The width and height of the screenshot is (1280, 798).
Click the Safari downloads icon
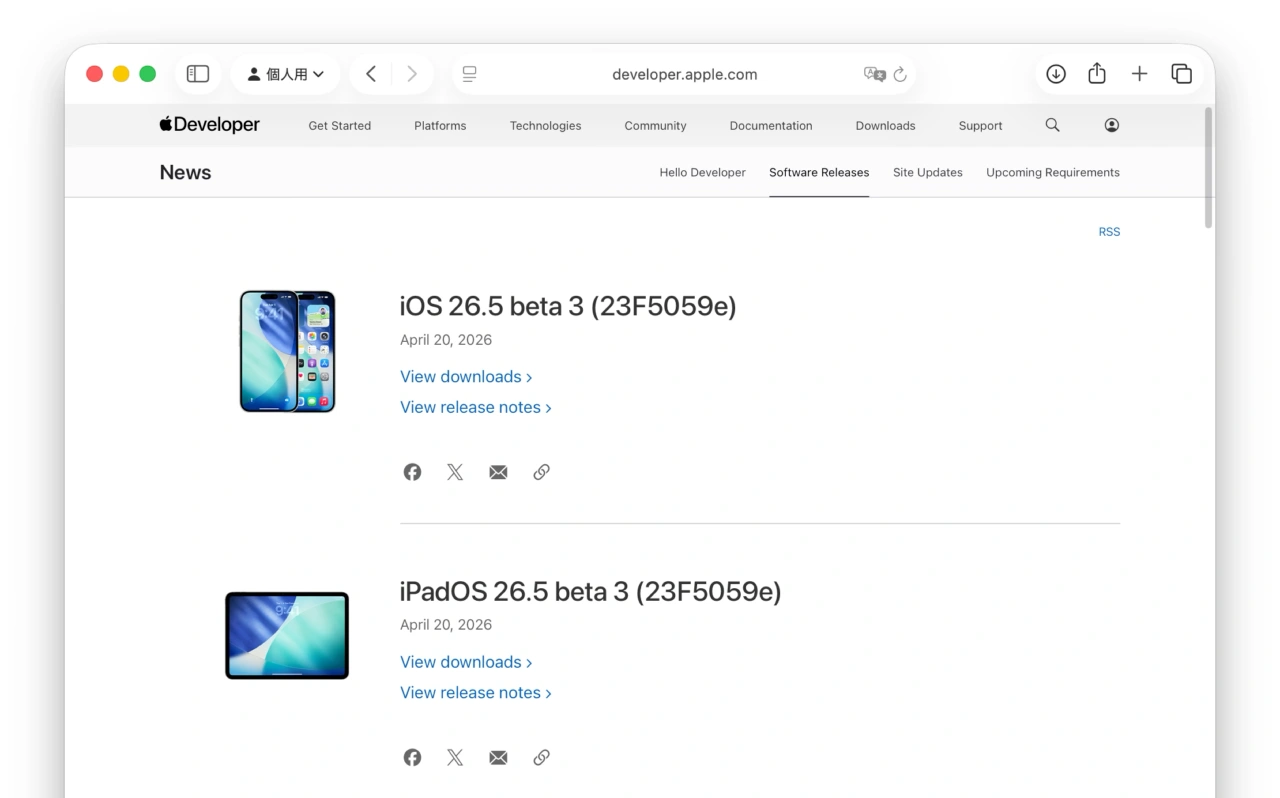click(1055, 73)
